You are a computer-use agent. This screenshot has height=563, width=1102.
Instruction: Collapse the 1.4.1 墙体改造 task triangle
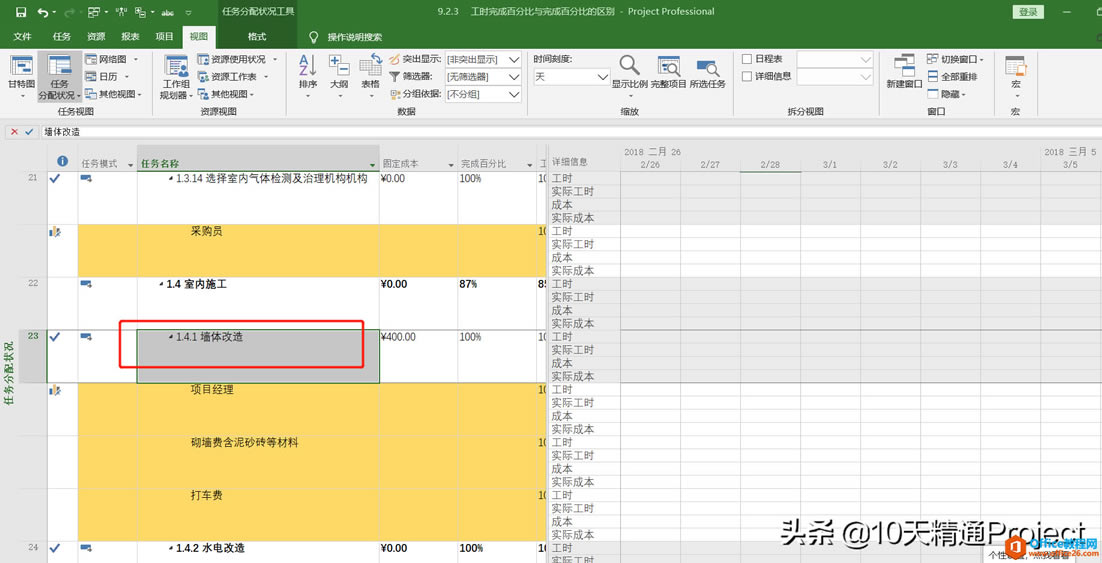pos(171,337)
